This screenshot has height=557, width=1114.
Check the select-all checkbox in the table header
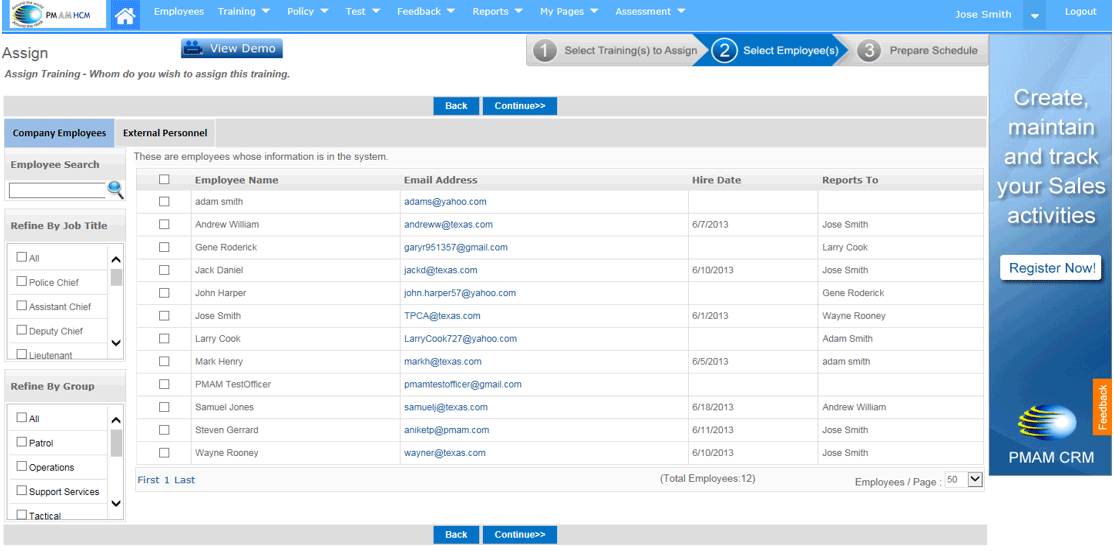[x=164, y=180]
